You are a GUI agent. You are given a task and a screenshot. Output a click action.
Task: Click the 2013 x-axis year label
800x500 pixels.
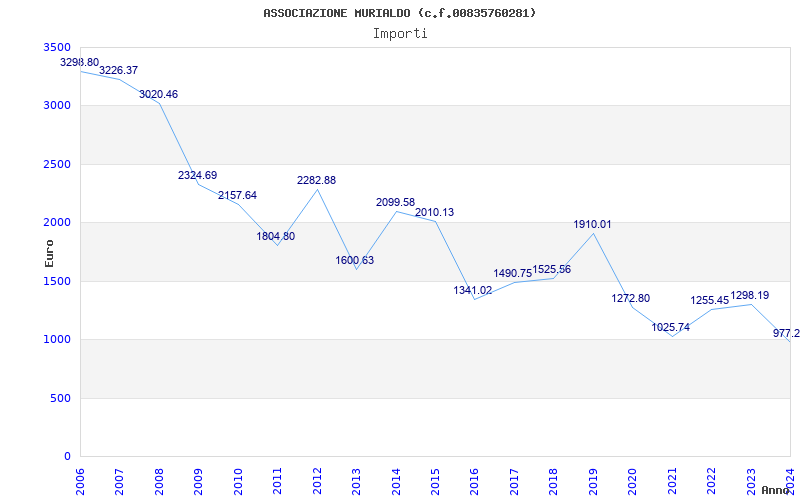click(356, 482)
